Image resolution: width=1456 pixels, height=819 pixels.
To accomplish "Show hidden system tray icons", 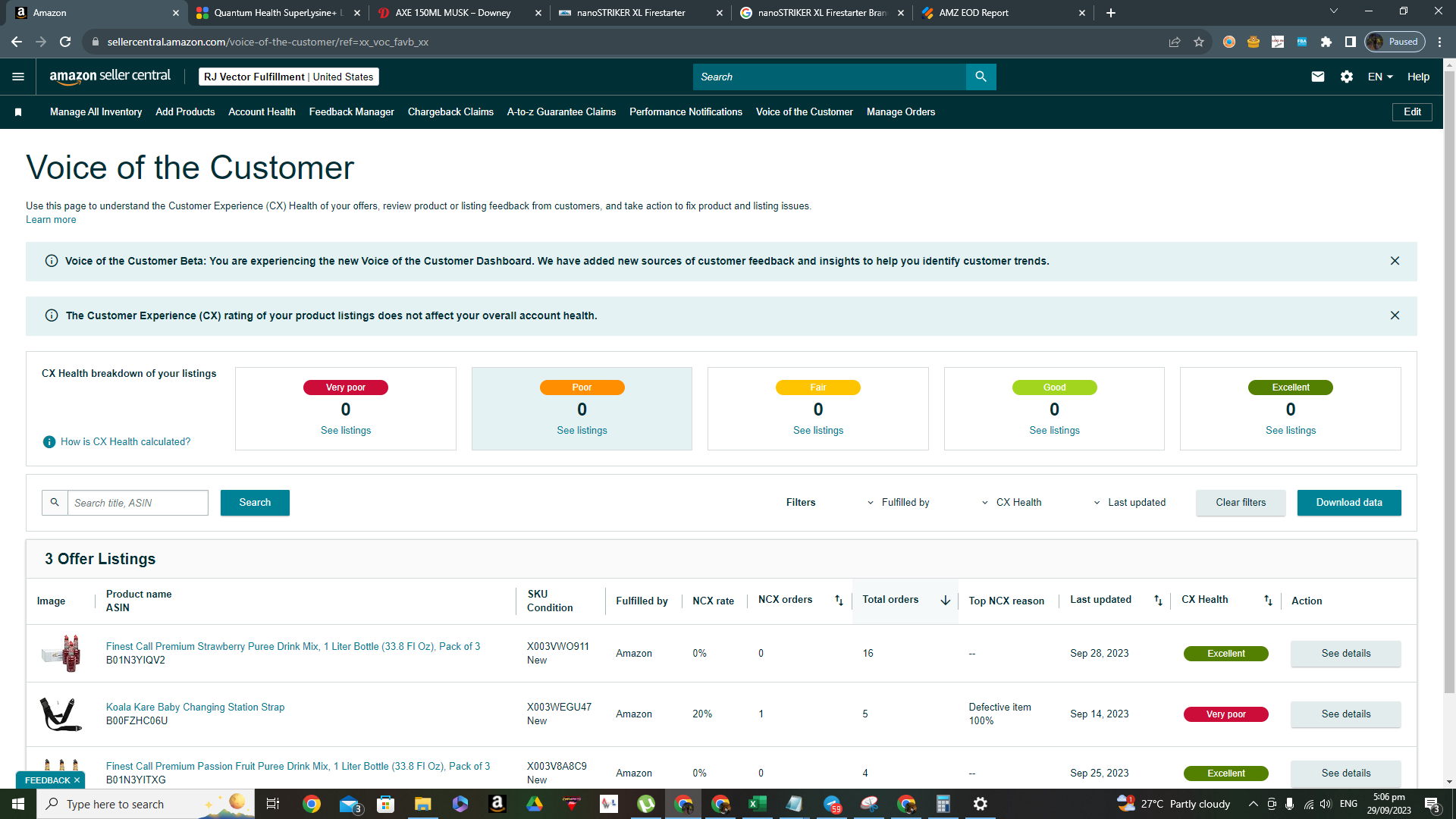I will 1254,804.
